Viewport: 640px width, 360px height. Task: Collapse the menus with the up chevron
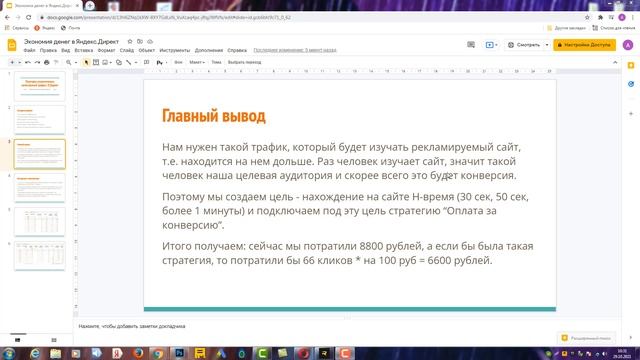point(615,62)
